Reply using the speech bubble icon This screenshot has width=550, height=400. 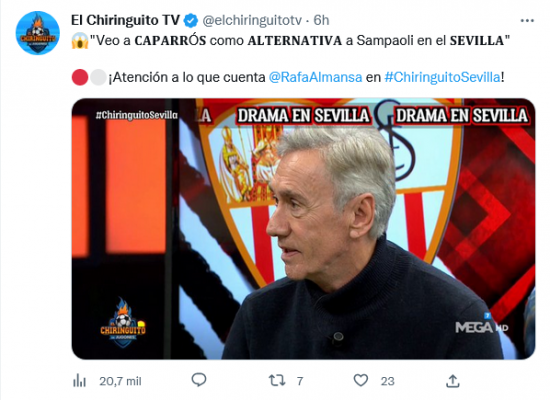click(199, 380)
